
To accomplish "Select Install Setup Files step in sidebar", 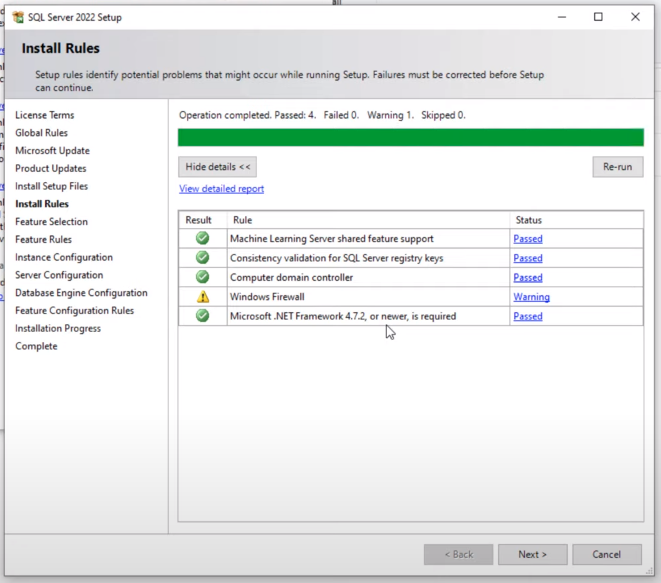I will pyautogui.click(x=51, y=186).
